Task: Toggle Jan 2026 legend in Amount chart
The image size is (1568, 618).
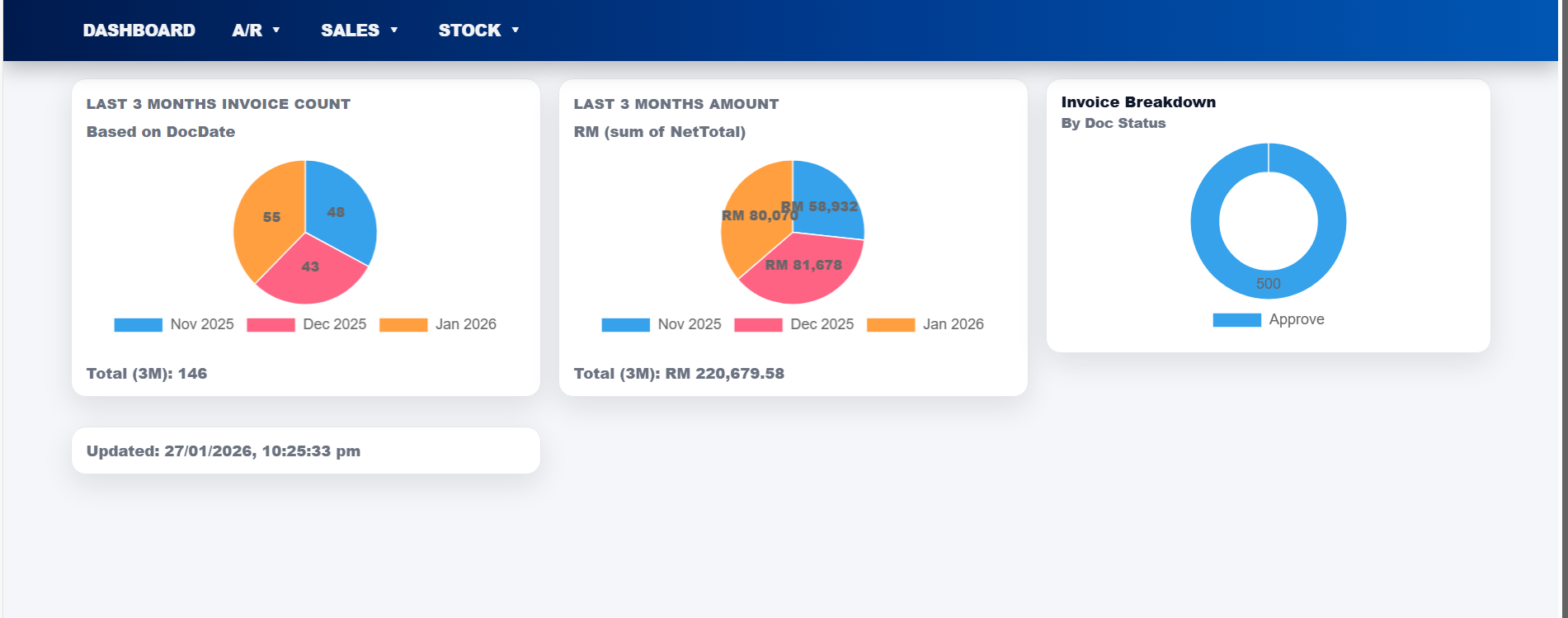Action: click(925, 324)
